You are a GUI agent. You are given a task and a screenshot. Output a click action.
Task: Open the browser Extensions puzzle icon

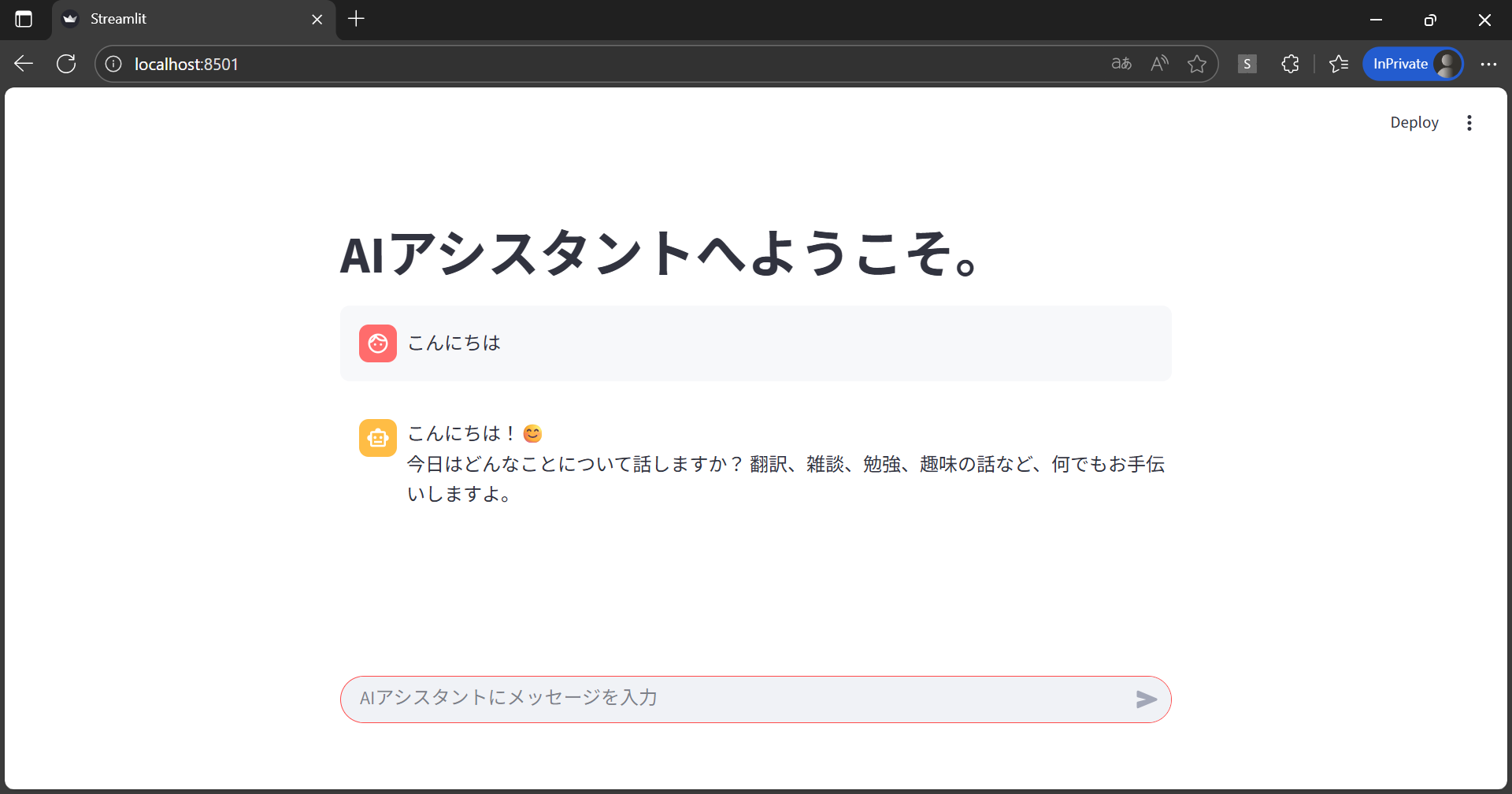point(1290,64)
